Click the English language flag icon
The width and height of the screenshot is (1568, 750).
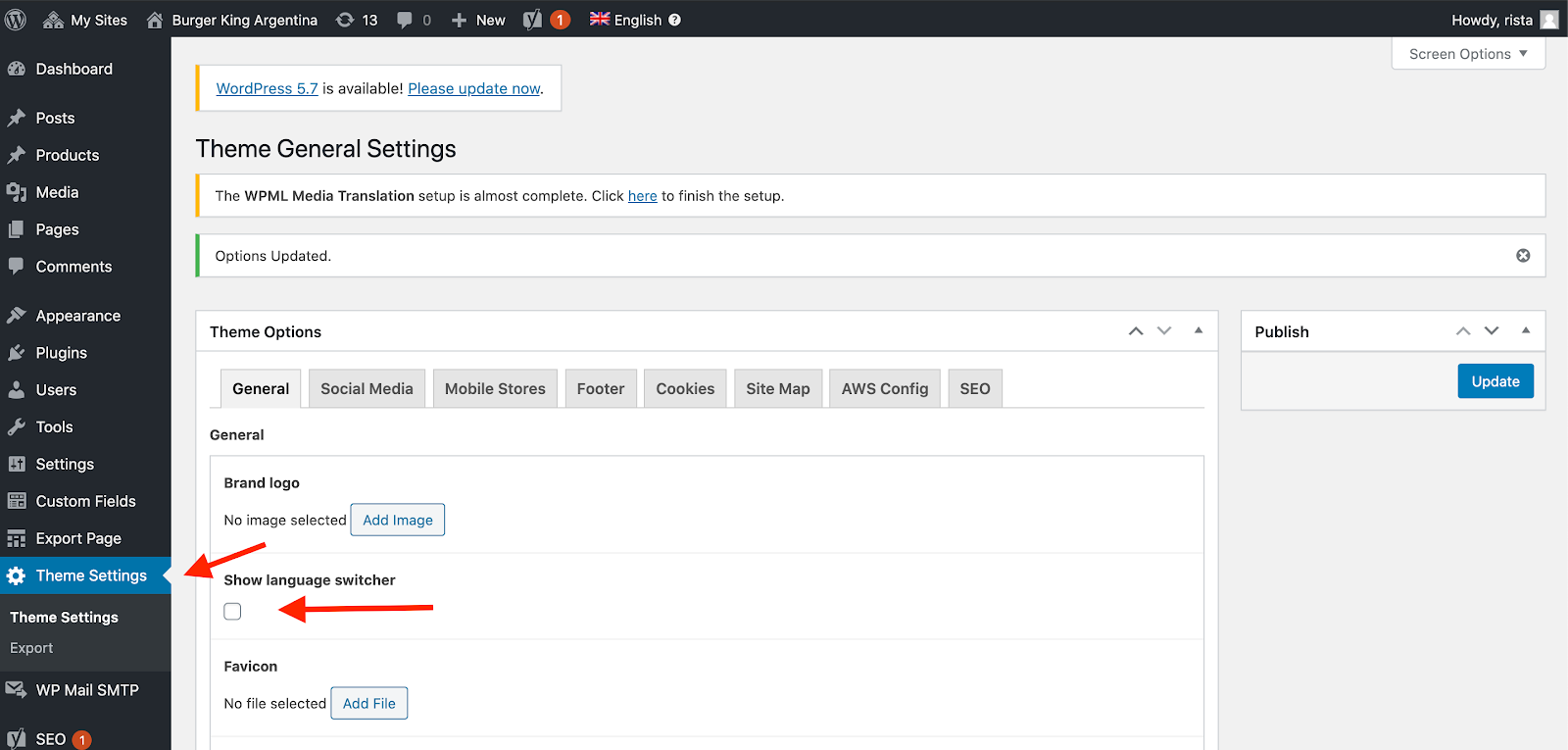click(x=600, y=19)
